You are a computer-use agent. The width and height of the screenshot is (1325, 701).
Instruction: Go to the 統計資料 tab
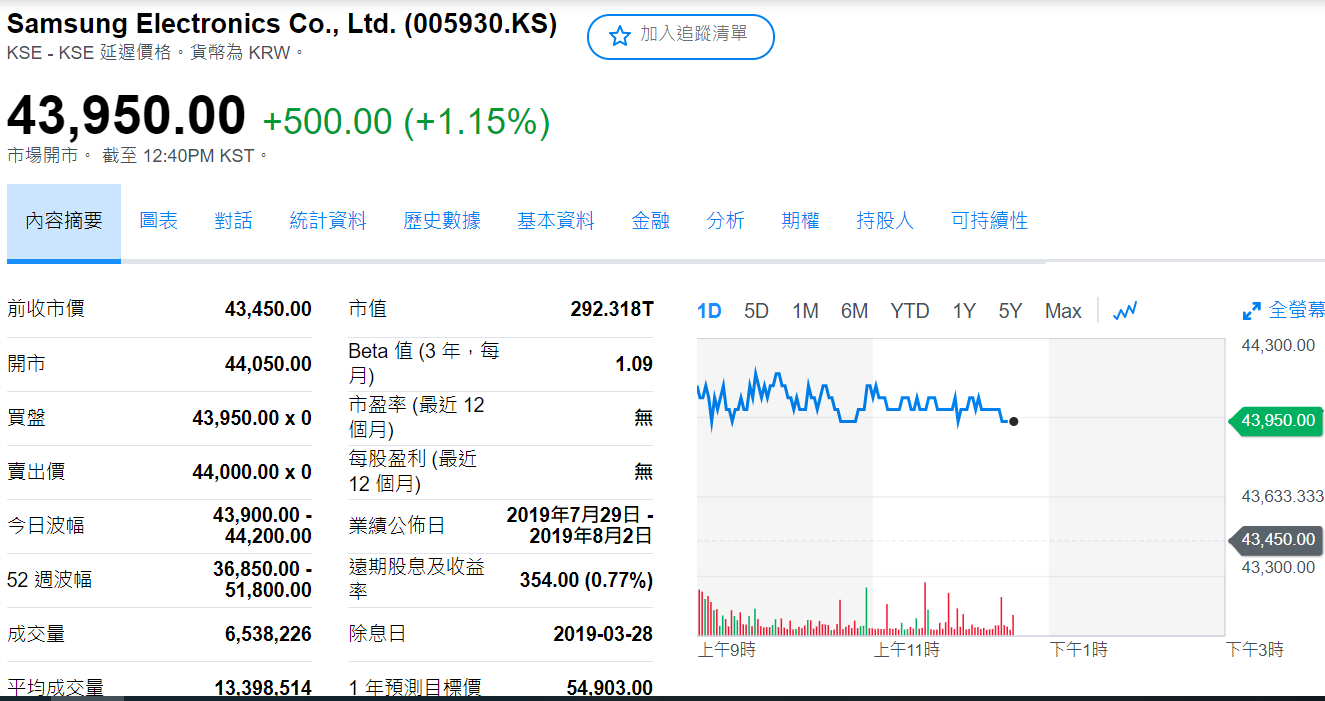[328, 221]
